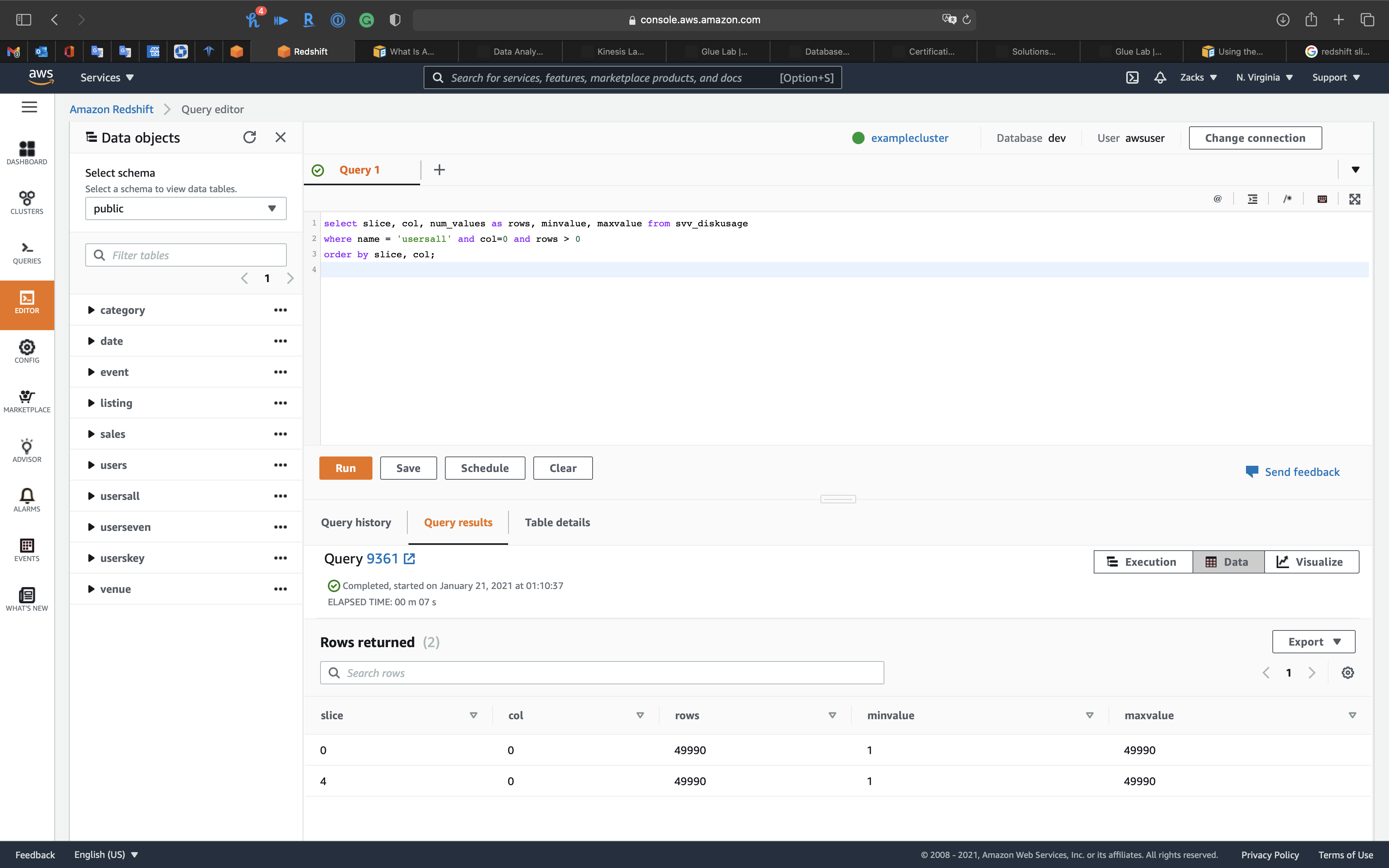The image size is (1389, 868).
Task: Open external link for Query 9361
Action: [x=409, y=558]
